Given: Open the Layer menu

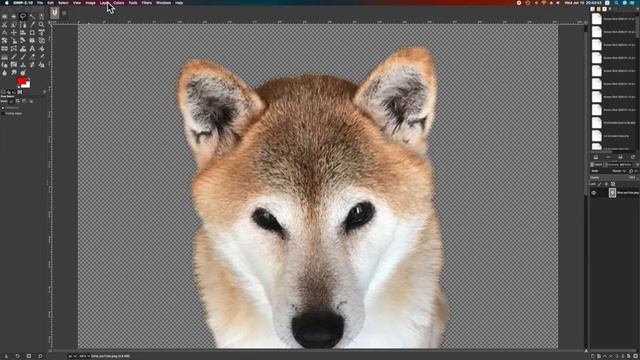Looking at the screenshot, I should [x=104, y=3].
